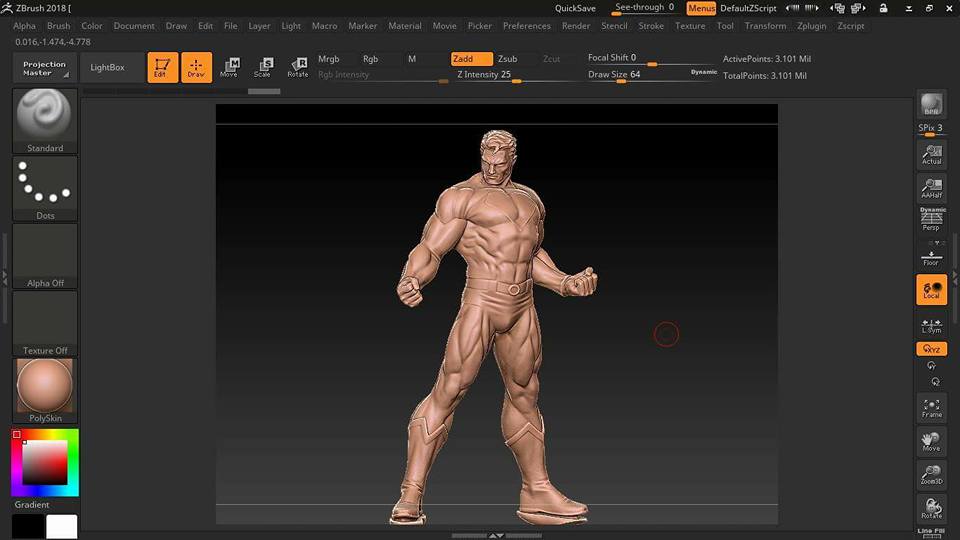The width and height of the screenshot is (960, 540).
Task: Open the Draw menu
Action: coord(176,26)
